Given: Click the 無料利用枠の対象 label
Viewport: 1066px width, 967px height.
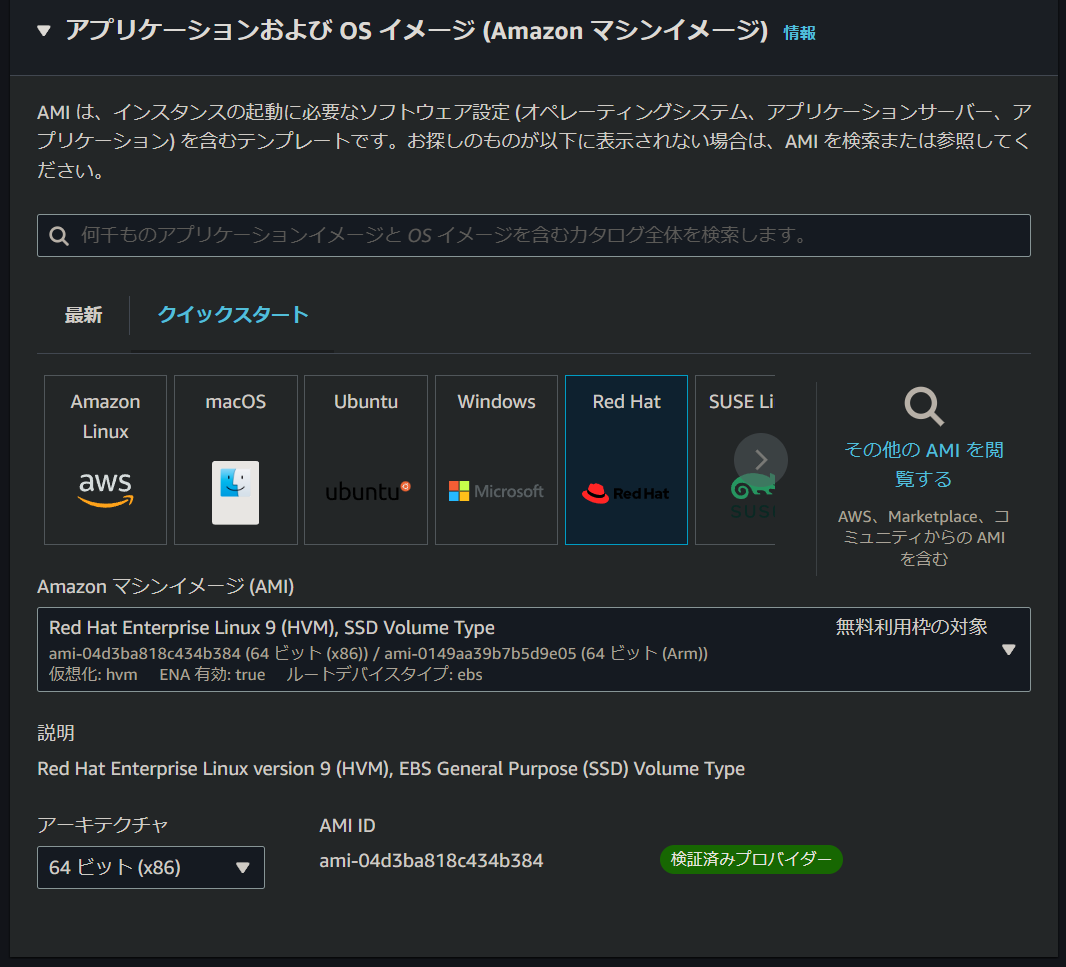Looking at the screenshot, I should pyautogui.click(x=911, y=626).
